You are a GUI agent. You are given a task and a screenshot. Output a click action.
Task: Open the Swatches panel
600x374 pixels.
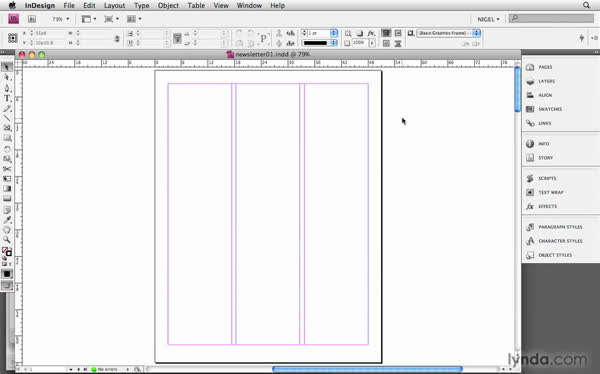[x=544, y=109]
